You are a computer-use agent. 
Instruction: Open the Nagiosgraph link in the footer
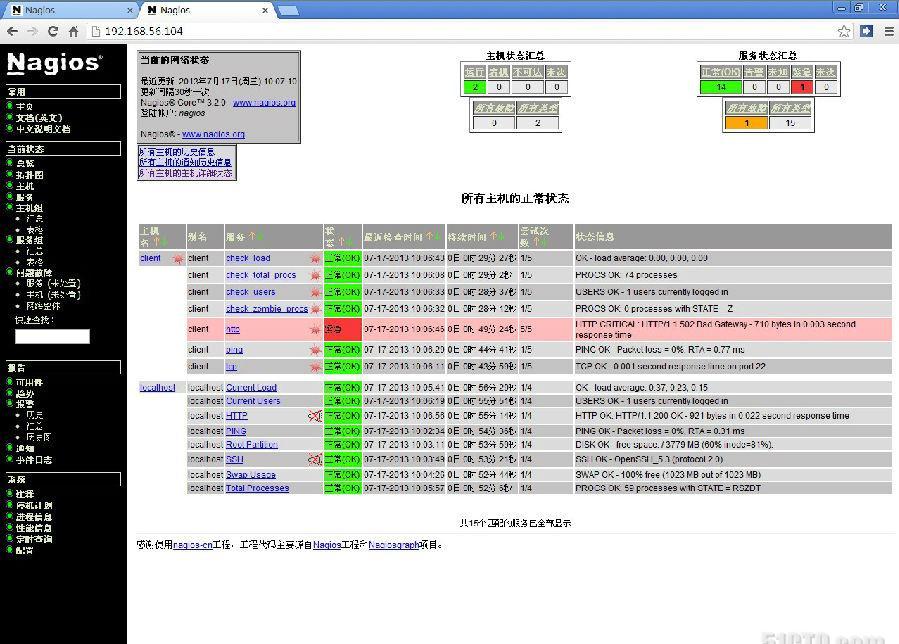393,545
